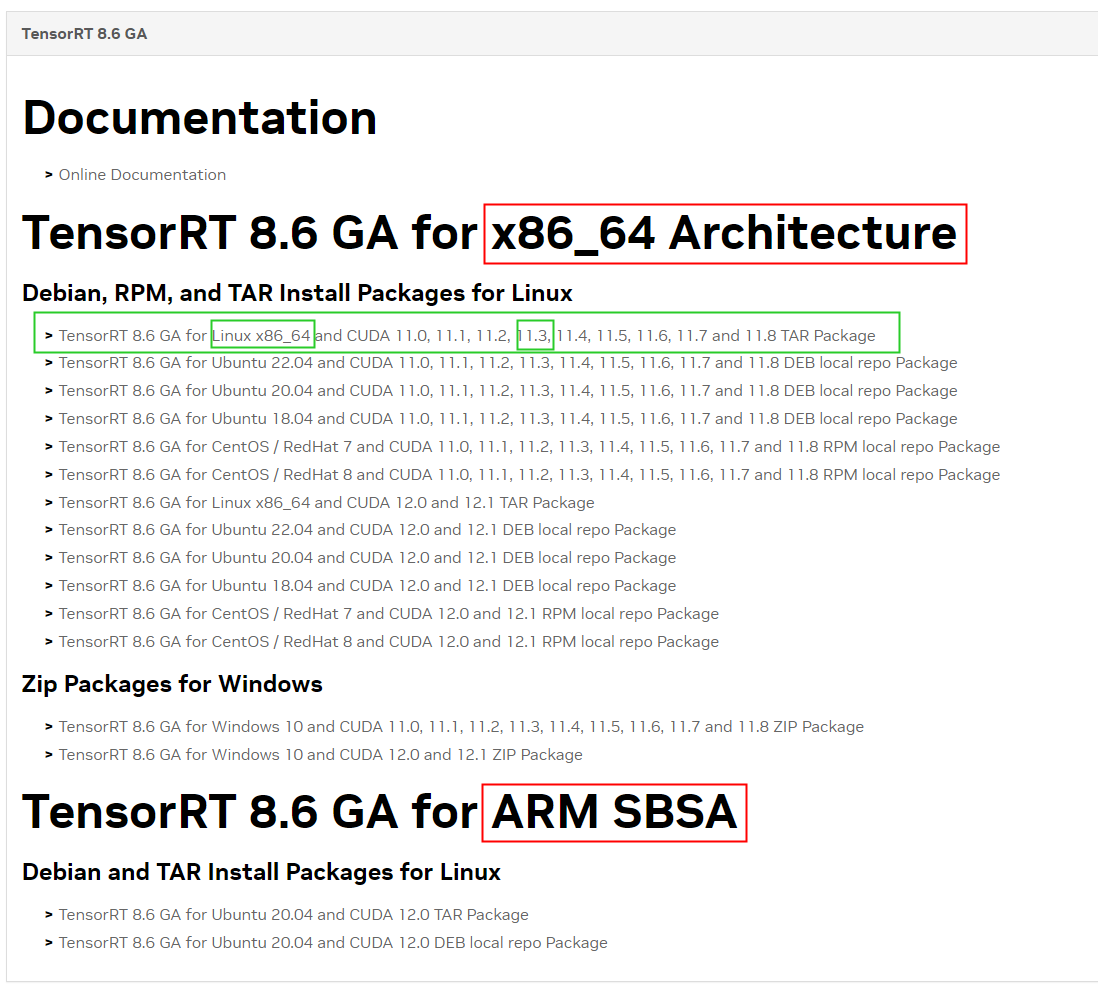The width and height of the screenshot is (1098, 987).
Task: Click the 'TensorRT 8.6 GA for x86_64 Architecture' heading
Action: tap(489, 233)
